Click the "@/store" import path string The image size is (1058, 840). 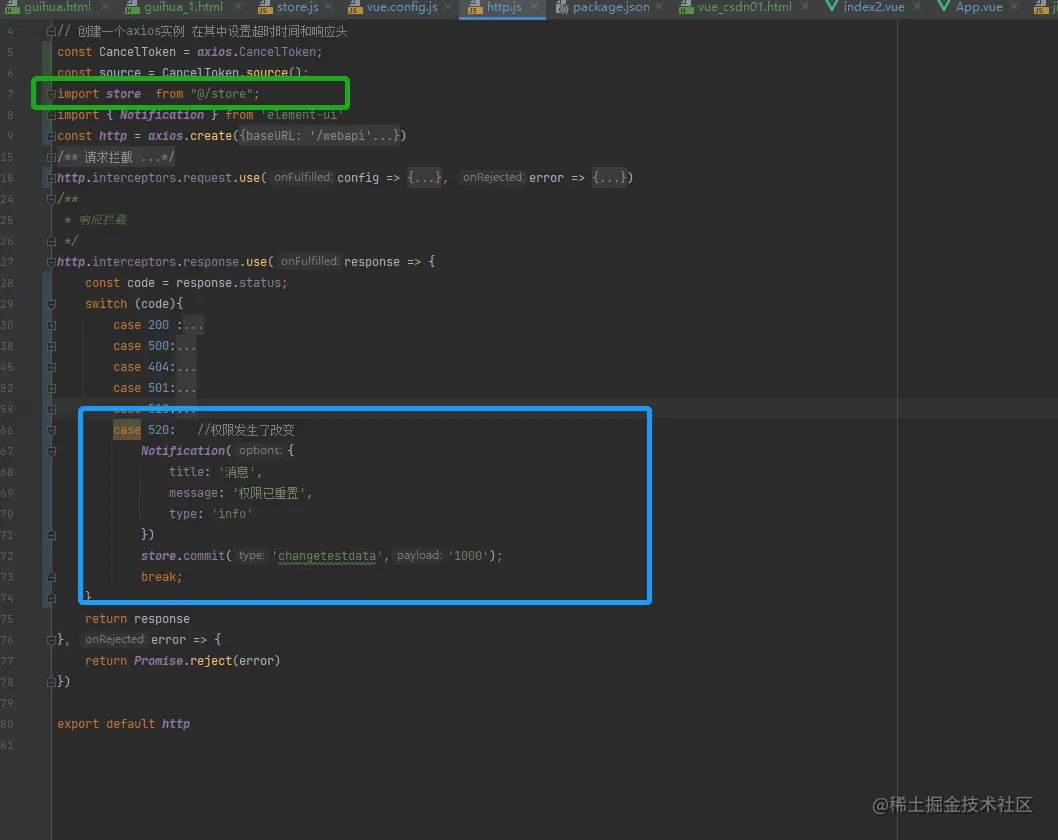coord(221,94)
